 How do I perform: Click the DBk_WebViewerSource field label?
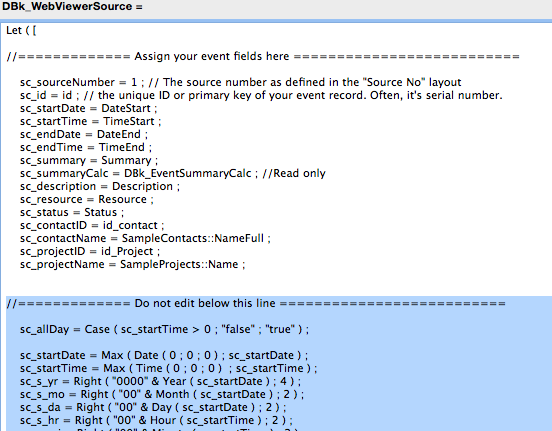[x=72, y=7]
